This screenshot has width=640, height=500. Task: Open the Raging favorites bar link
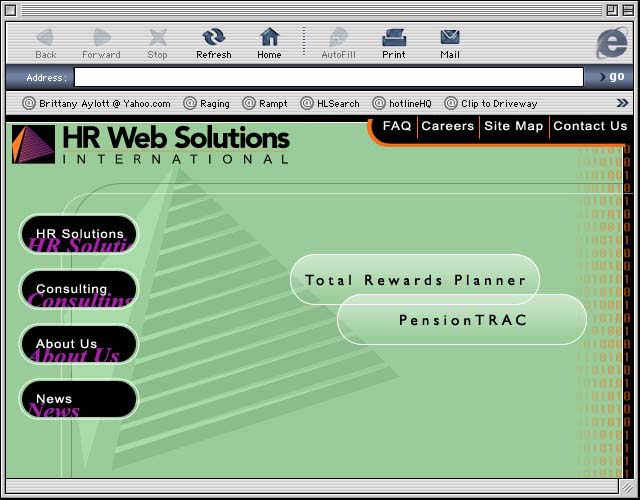pyautogui.click(x=207, y=103)
